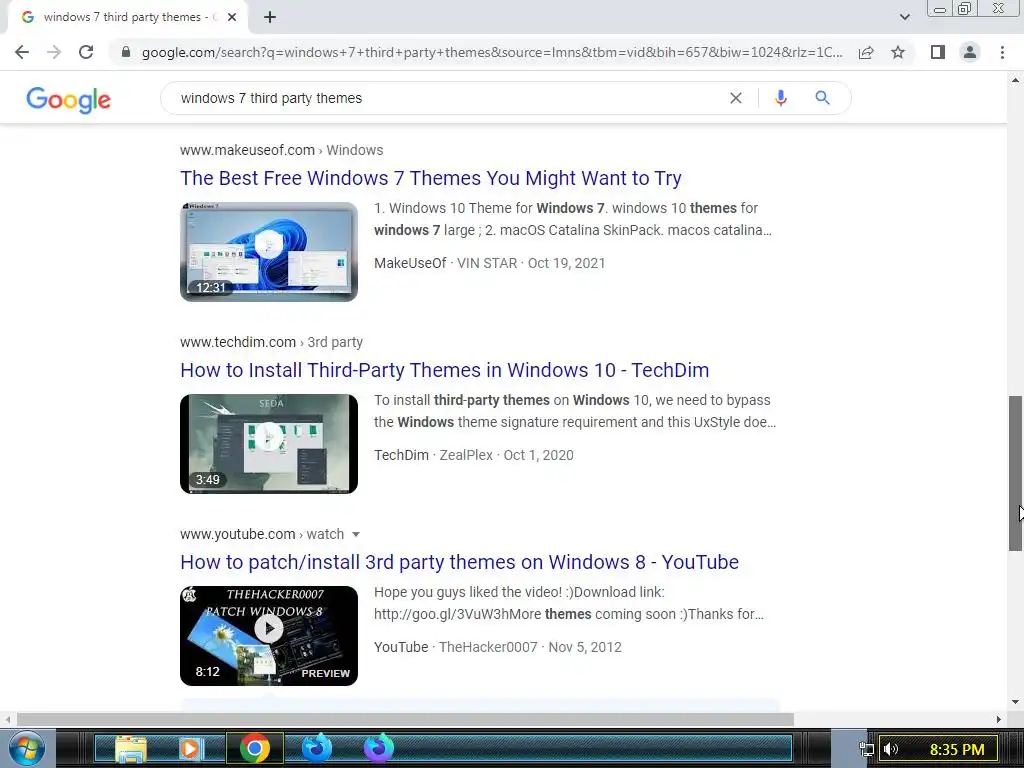Image resolution: width=1024 pixels, height=768 pixels.
Task: View site security lock info
Action: click(x=126, y=52)
